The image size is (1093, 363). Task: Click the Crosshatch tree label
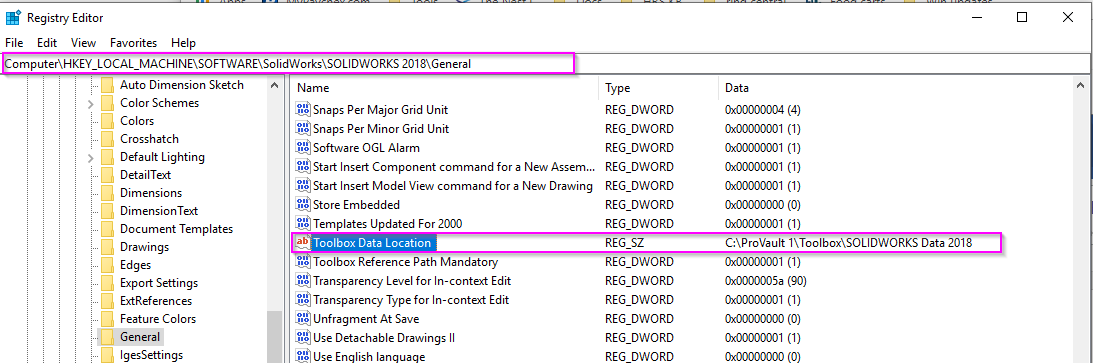point(149,139)
